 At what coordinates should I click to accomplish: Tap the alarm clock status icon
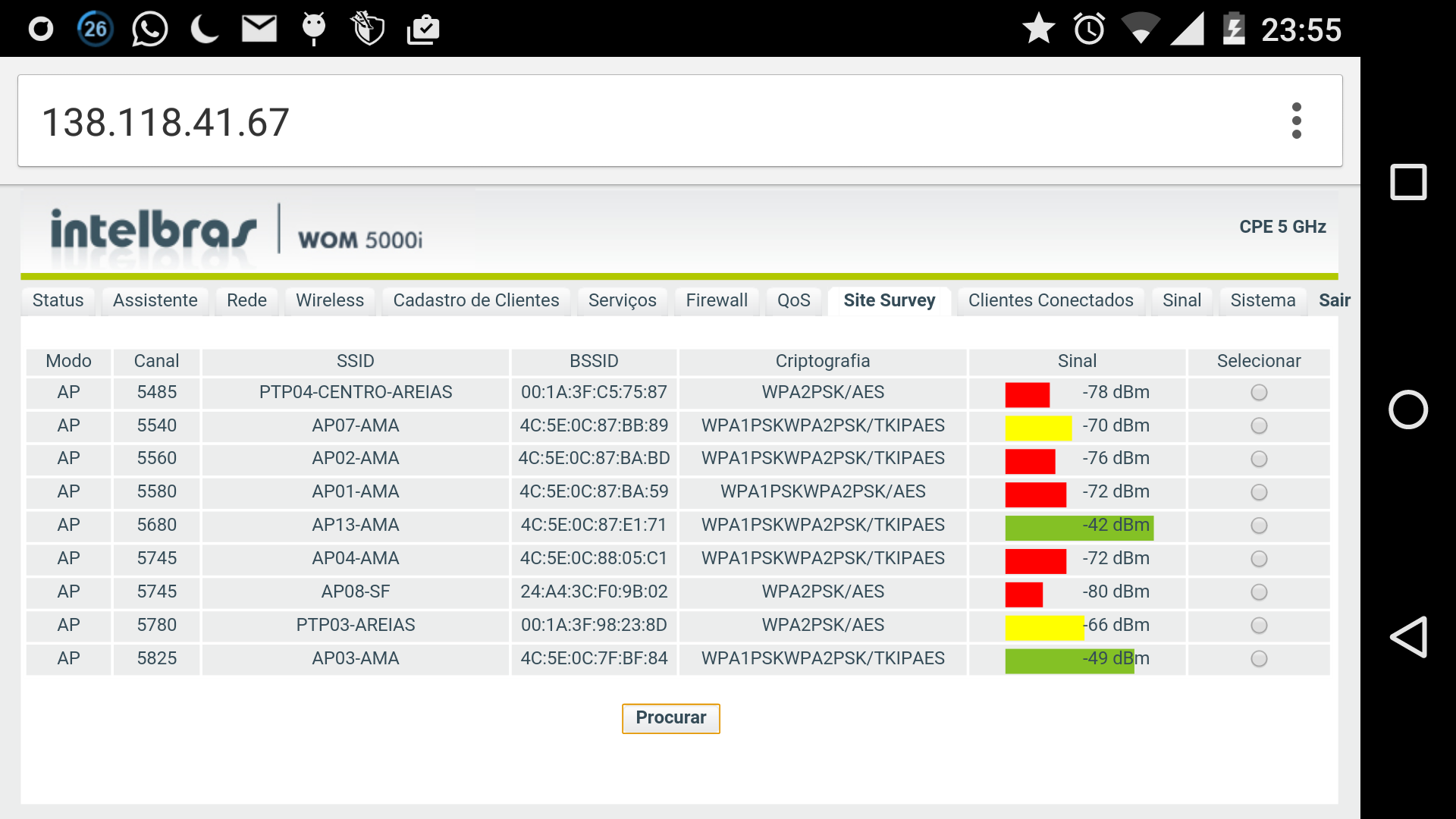click(x=1089, y=30)
